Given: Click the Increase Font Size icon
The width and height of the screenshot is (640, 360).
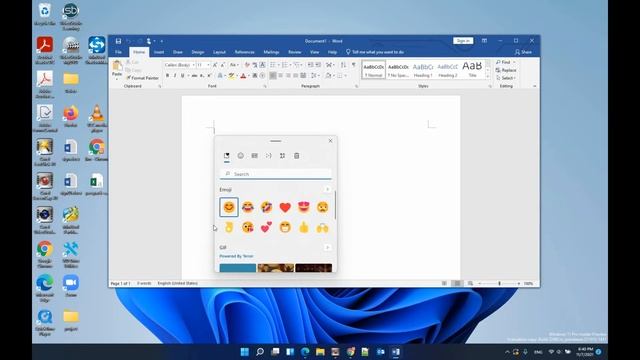Looking at the screenshot, I should pyautogui.click(x=215, y=65).
